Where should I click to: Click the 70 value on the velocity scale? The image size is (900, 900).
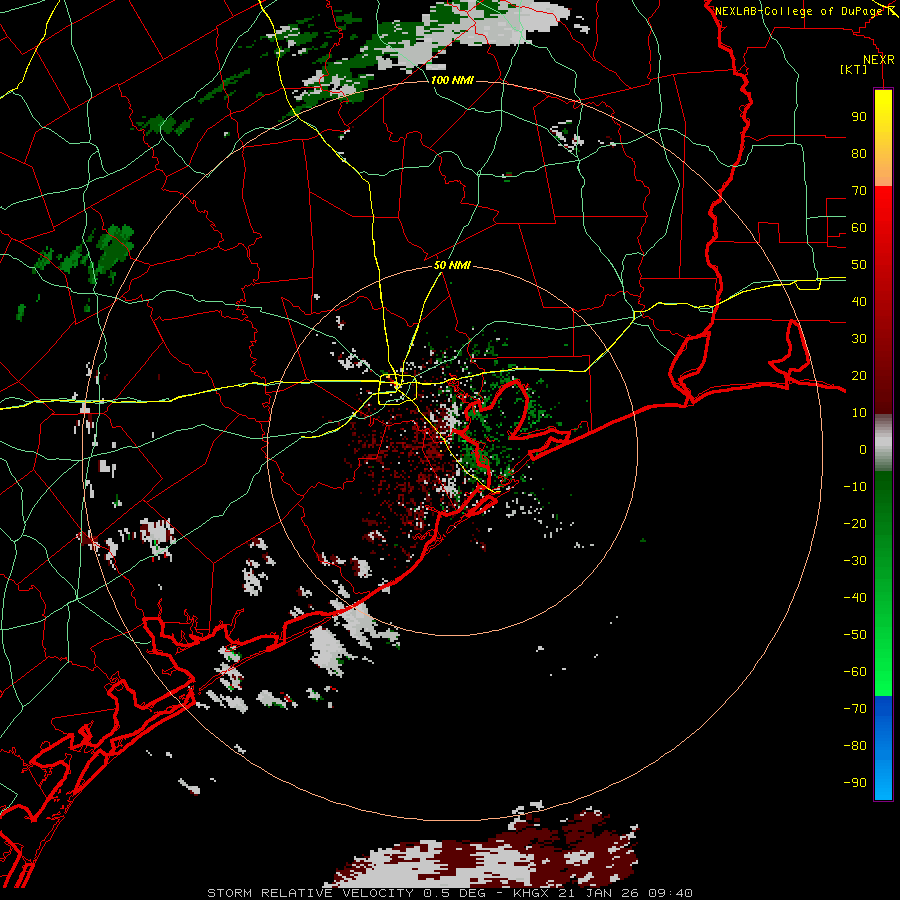point(859,191)
